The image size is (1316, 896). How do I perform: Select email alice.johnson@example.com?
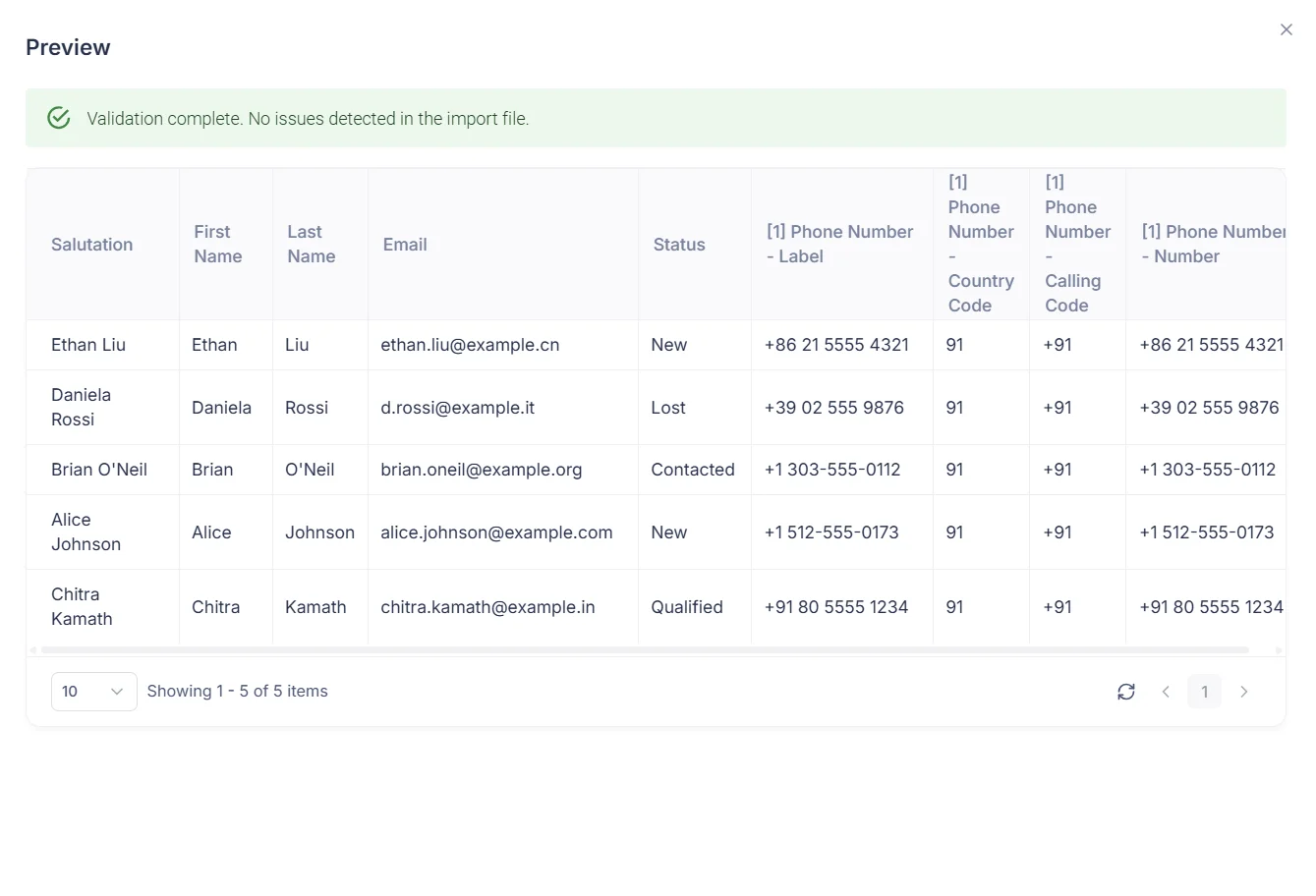[x=496, y=532]
